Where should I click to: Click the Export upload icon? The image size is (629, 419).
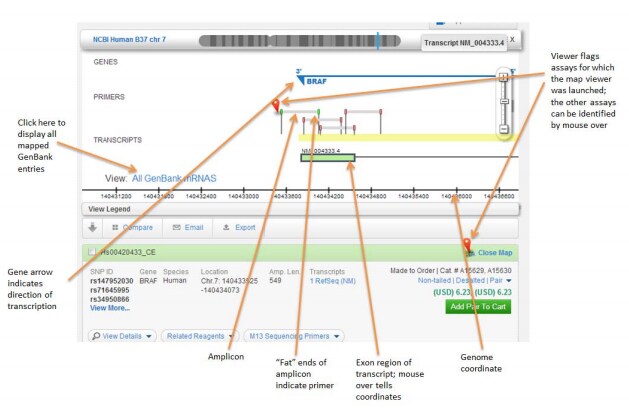click(x=226, y=227)
